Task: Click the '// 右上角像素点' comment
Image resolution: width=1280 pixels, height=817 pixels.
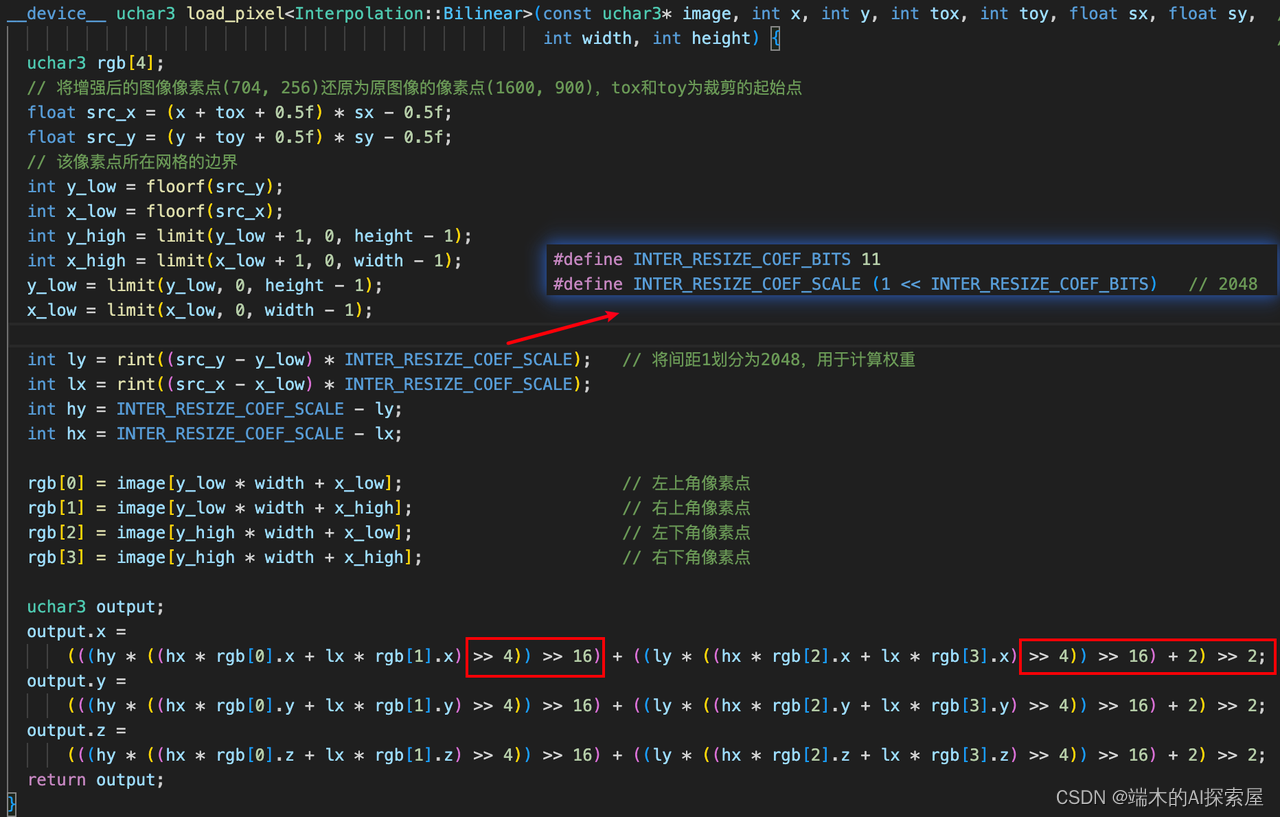Action: (x=686, y=508)
